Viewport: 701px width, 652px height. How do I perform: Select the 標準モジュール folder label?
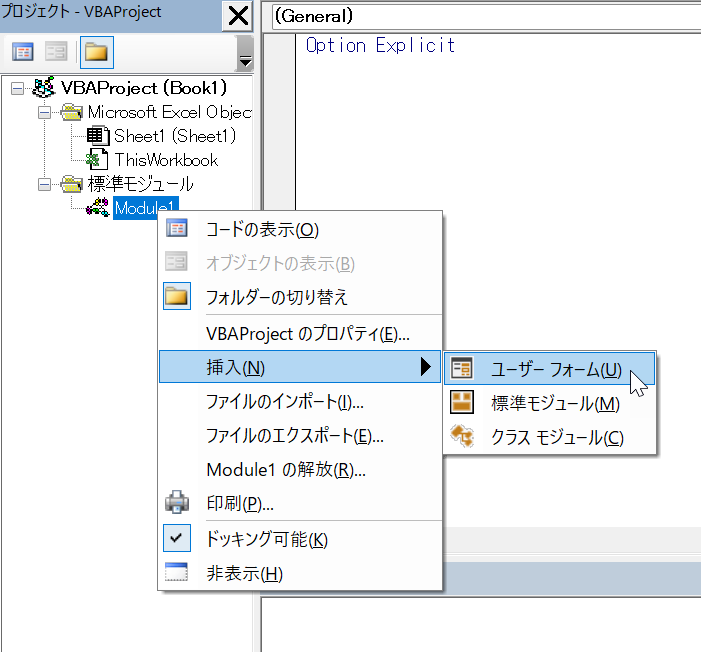pyautogui.click(x=140, y=184)
